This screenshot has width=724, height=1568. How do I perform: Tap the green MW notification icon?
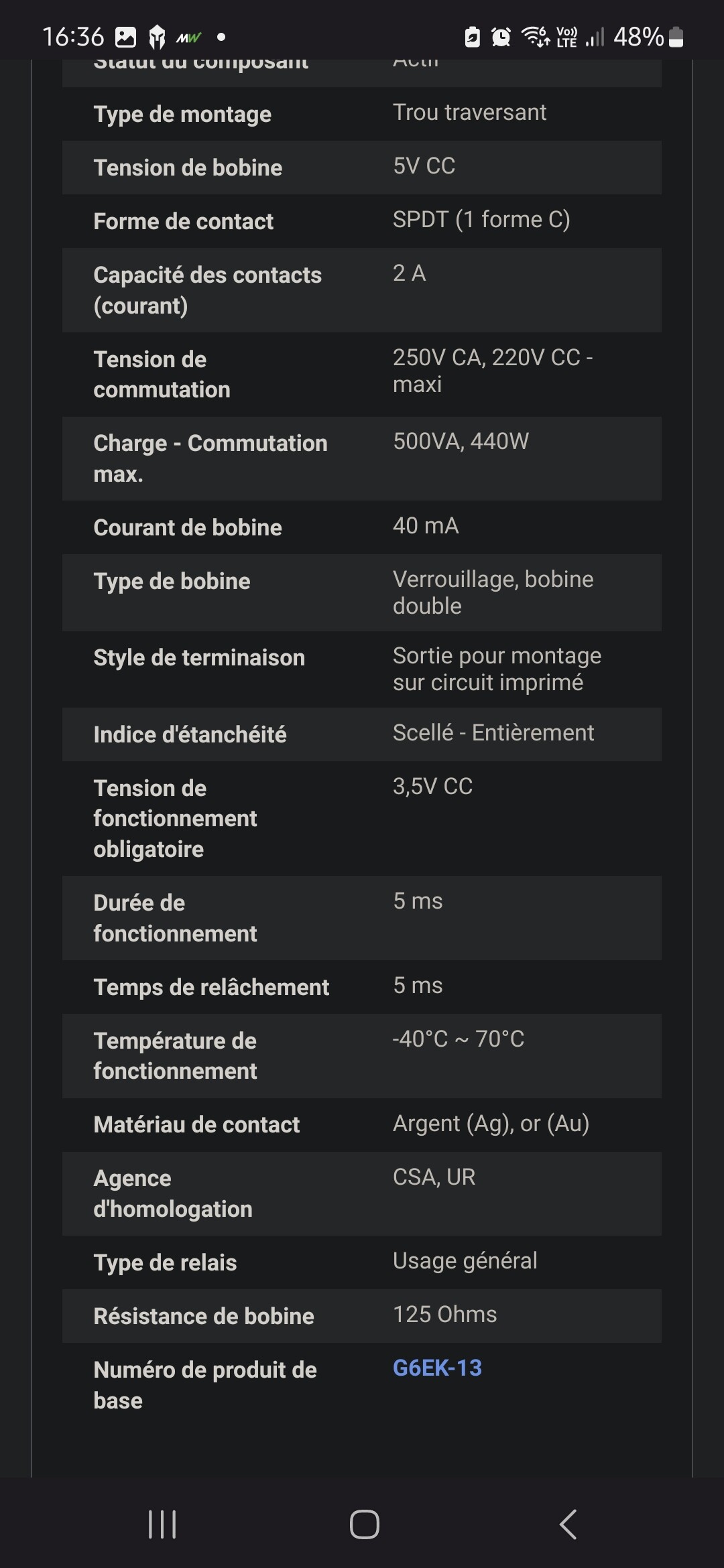tap(188, 38)
